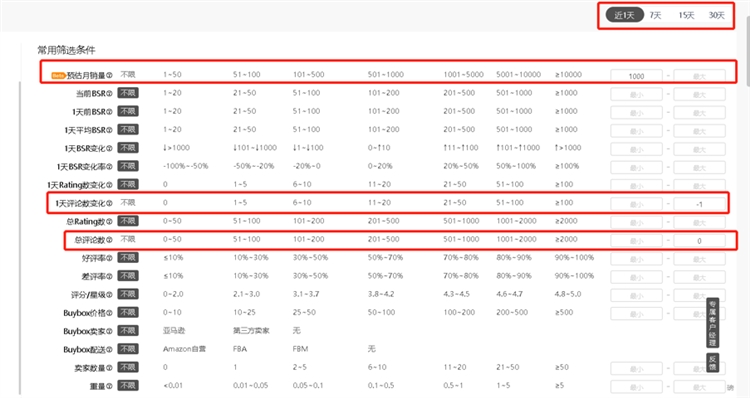750x398 pixels.
Task: Click the info icon beside 当前BSR
Action: (x=109, y=94)
